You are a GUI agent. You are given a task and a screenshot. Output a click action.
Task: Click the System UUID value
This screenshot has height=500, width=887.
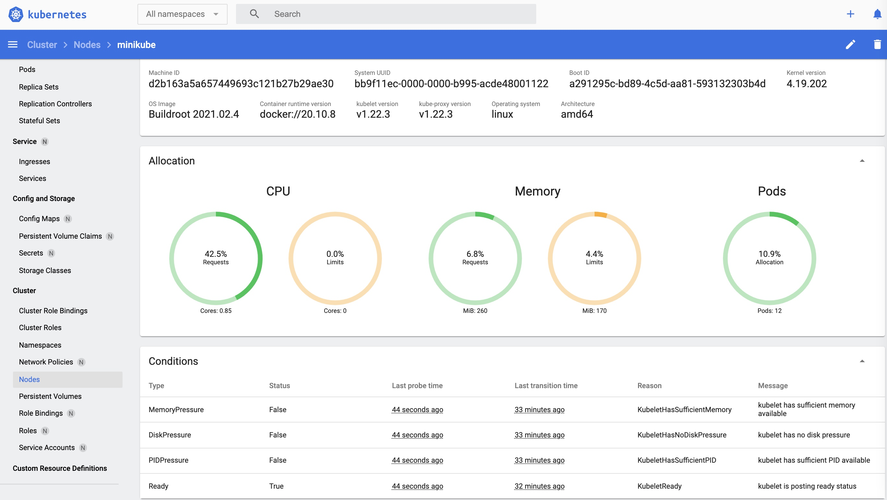tap(451, 84)
